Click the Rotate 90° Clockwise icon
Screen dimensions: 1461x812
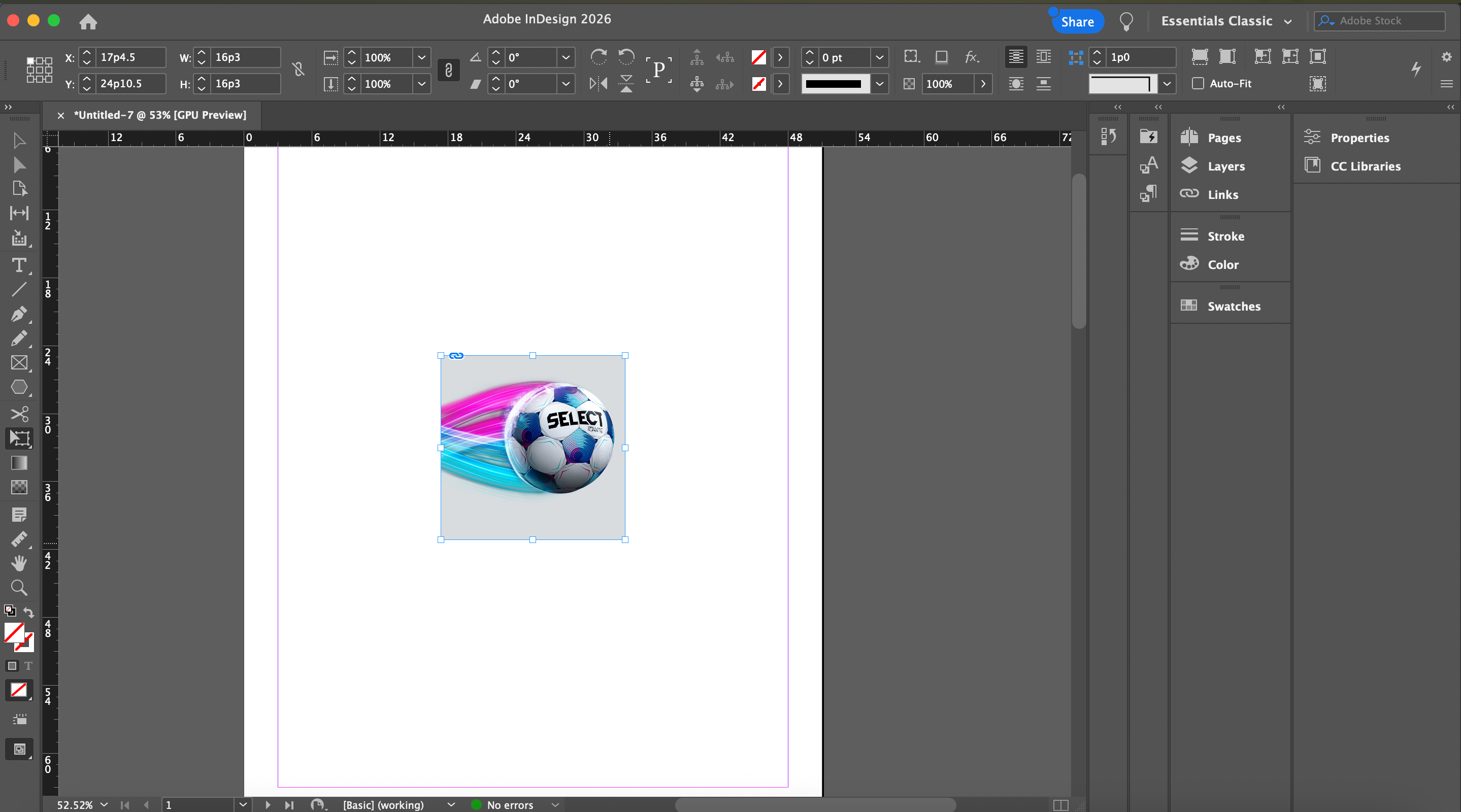pyautogui.click(x=599, y=57)
